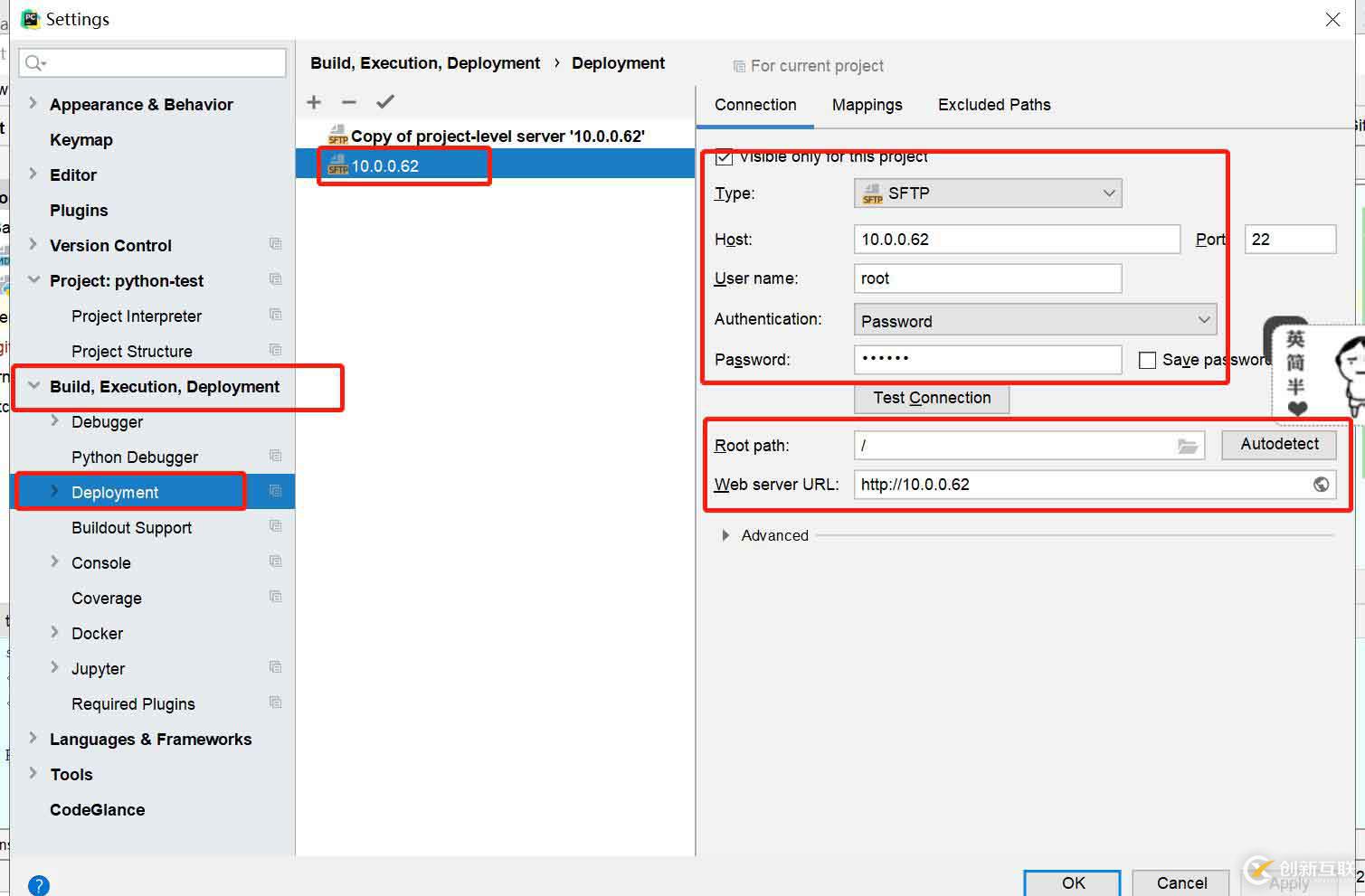Open Python Debugger settings
Image resolution: width=1365 pixels, height=896 pixels.
(x=135, y=457)
